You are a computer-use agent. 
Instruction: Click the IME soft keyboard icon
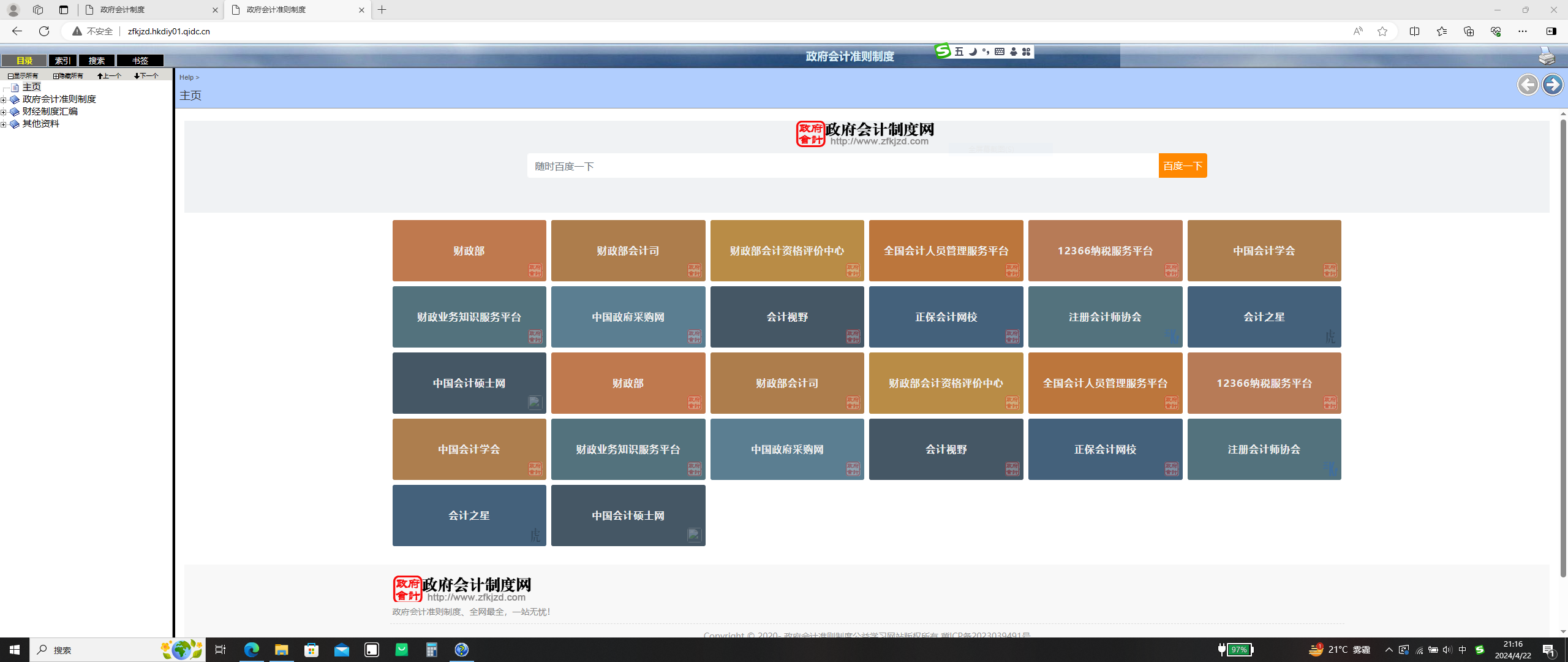(1000, 51)
